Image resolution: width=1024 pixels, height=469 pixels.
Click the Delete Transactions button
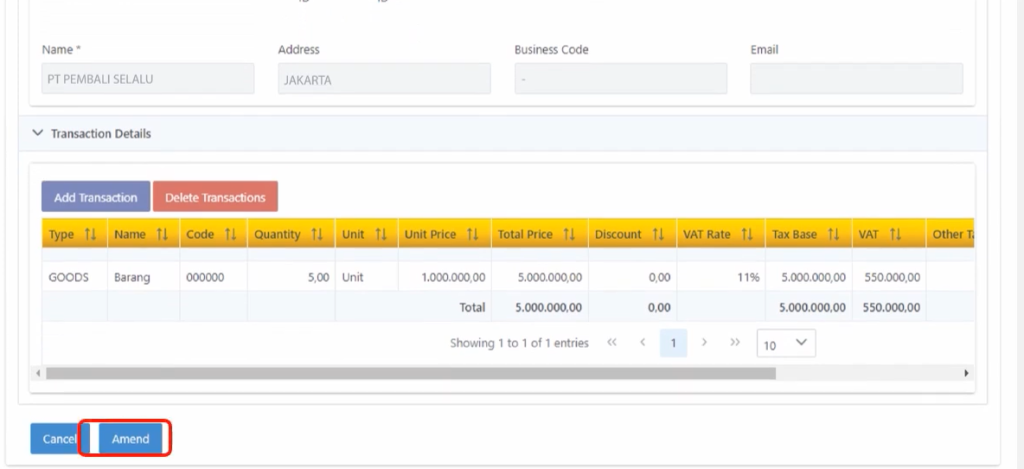coord(215,197)
